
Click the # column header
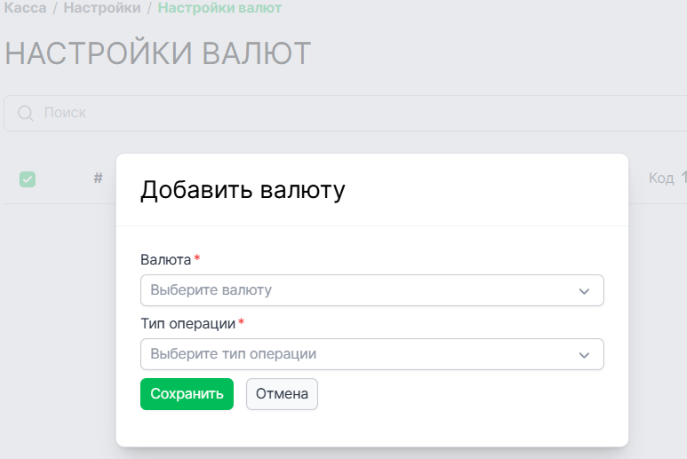click(x=98, y=178)
